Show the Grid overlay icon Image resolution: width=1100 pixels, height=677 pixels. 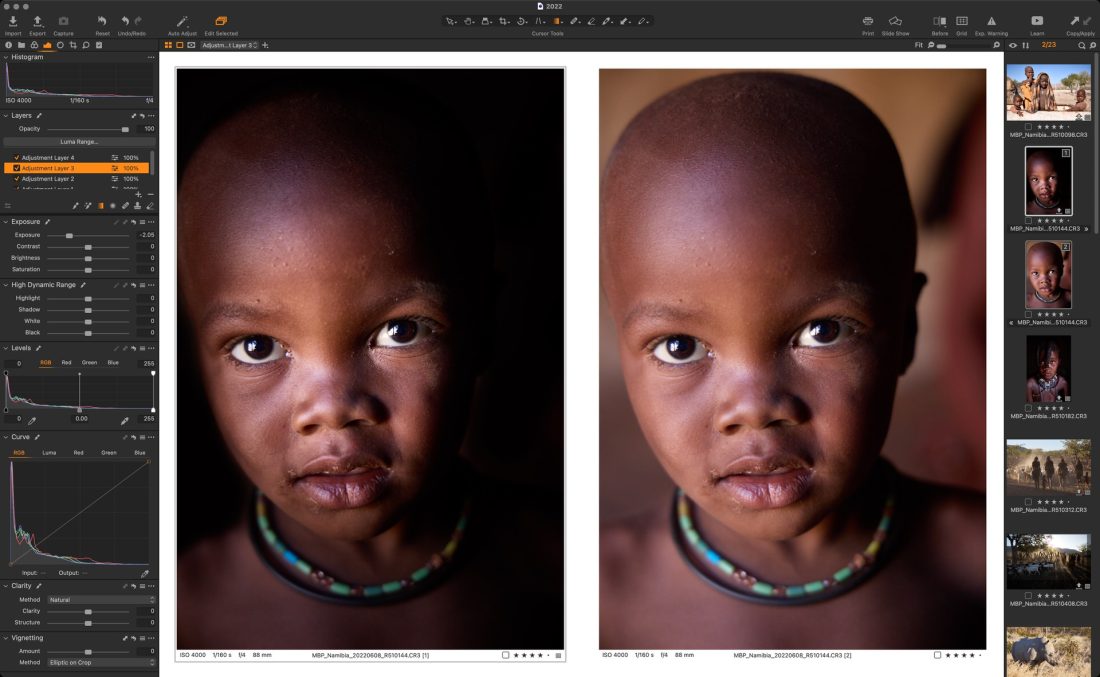[x=961, y=21]
